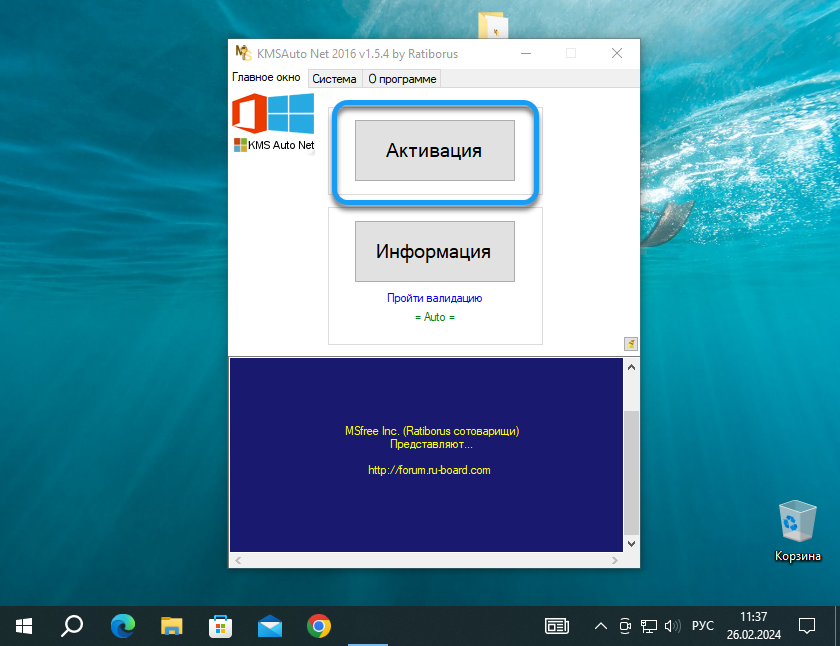
Task: Expand hidden system tray icons chevron
Action: point(601,626)
